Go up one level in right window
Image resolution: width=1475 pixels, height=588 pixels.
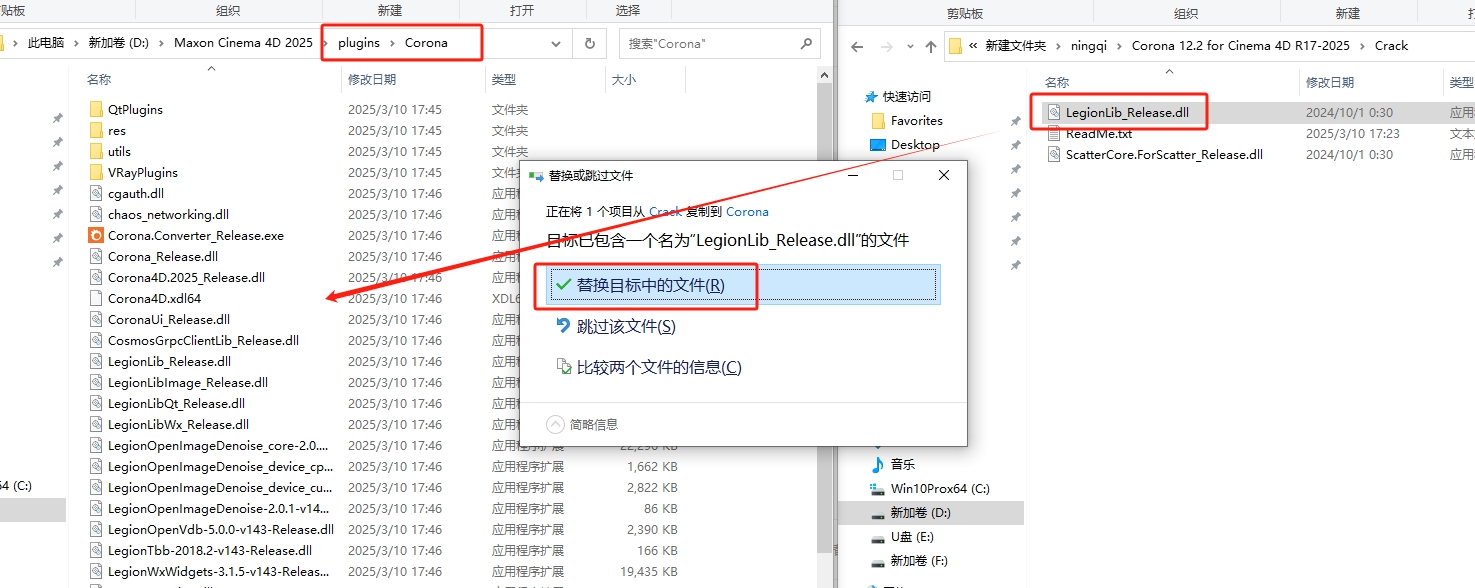931,45
